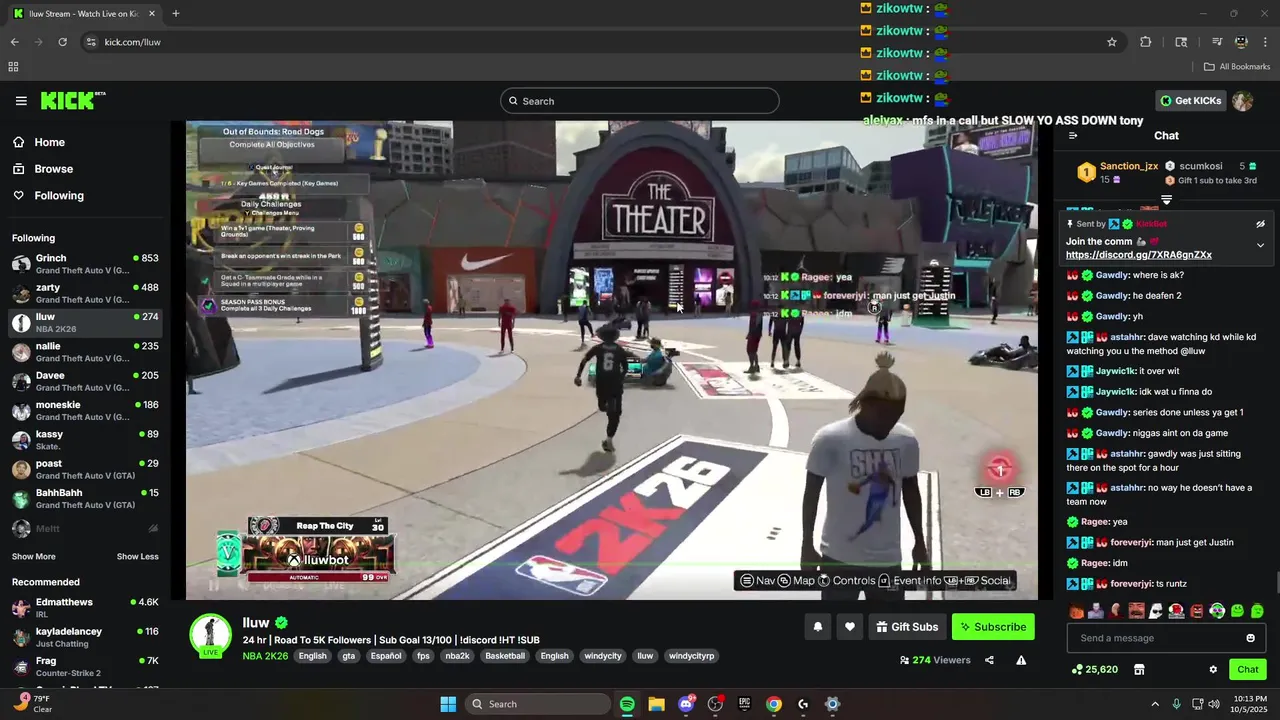The width and height of the screenshot is (1280, 720).
Task: Bookmark this page with star icon
Action: coord(1111,42)
